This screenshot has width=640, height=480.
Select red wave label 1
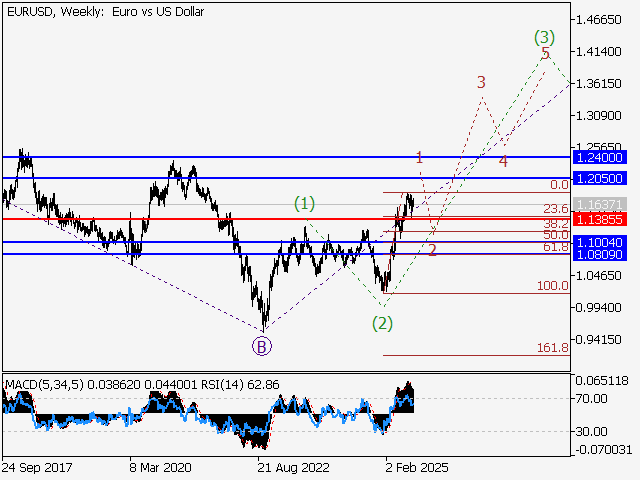419,157
